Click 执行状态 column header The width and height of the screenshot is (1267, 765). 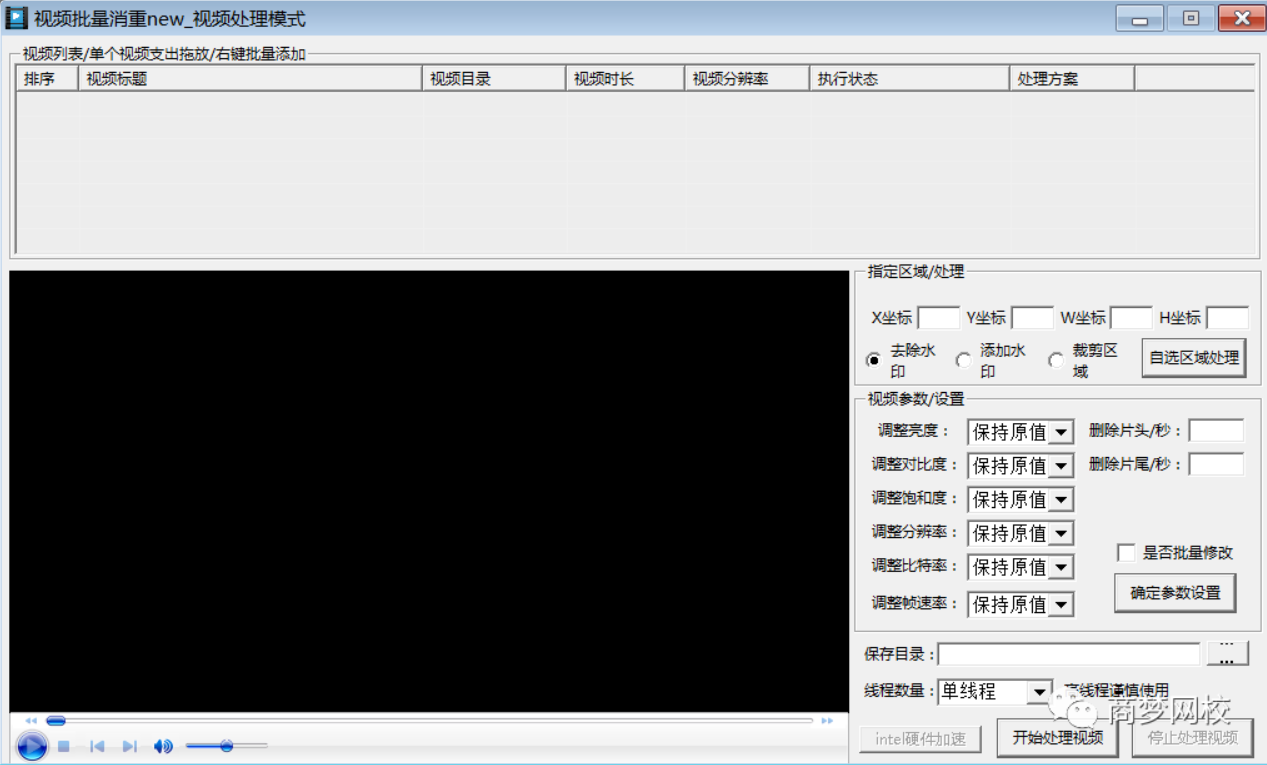click(x=909, y=79)
